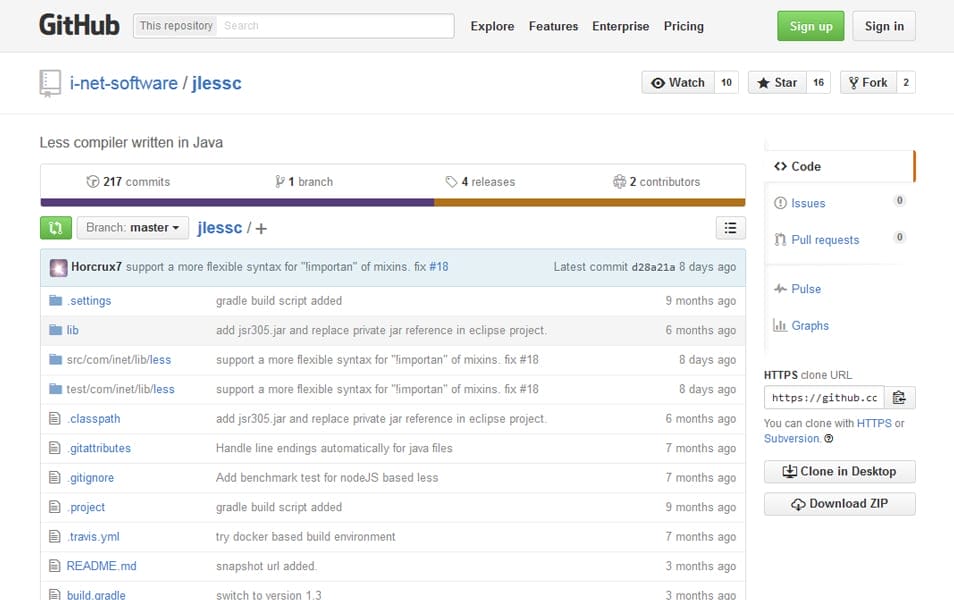The height and width of the screenshot is (600, 954).
Task: Open the jlessc repository title link
Action: point(217,83)
